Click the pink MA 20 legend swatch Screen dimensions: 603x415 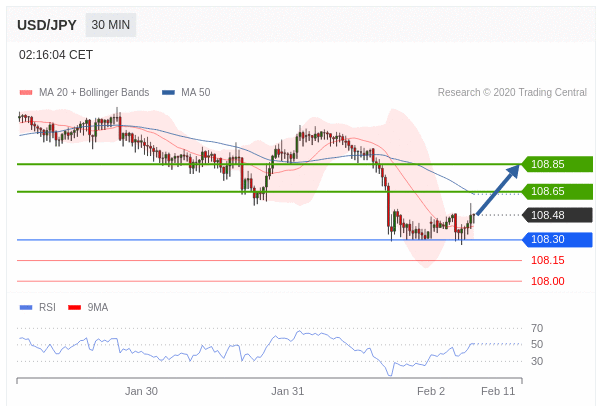point(26,92)
